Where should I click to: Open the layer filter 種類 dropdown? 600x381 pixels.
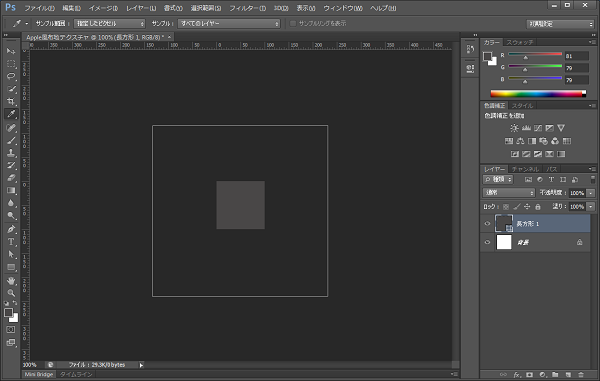[498, 179]
